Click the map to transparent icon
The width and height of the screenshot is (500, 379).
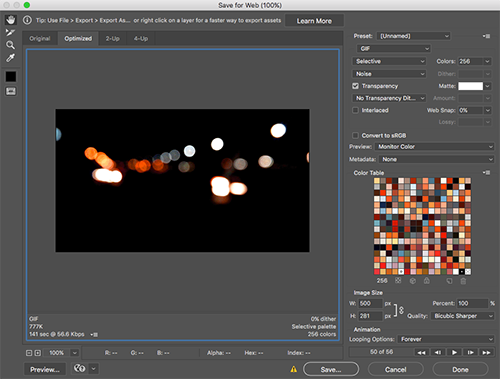(x=398, y=281)
